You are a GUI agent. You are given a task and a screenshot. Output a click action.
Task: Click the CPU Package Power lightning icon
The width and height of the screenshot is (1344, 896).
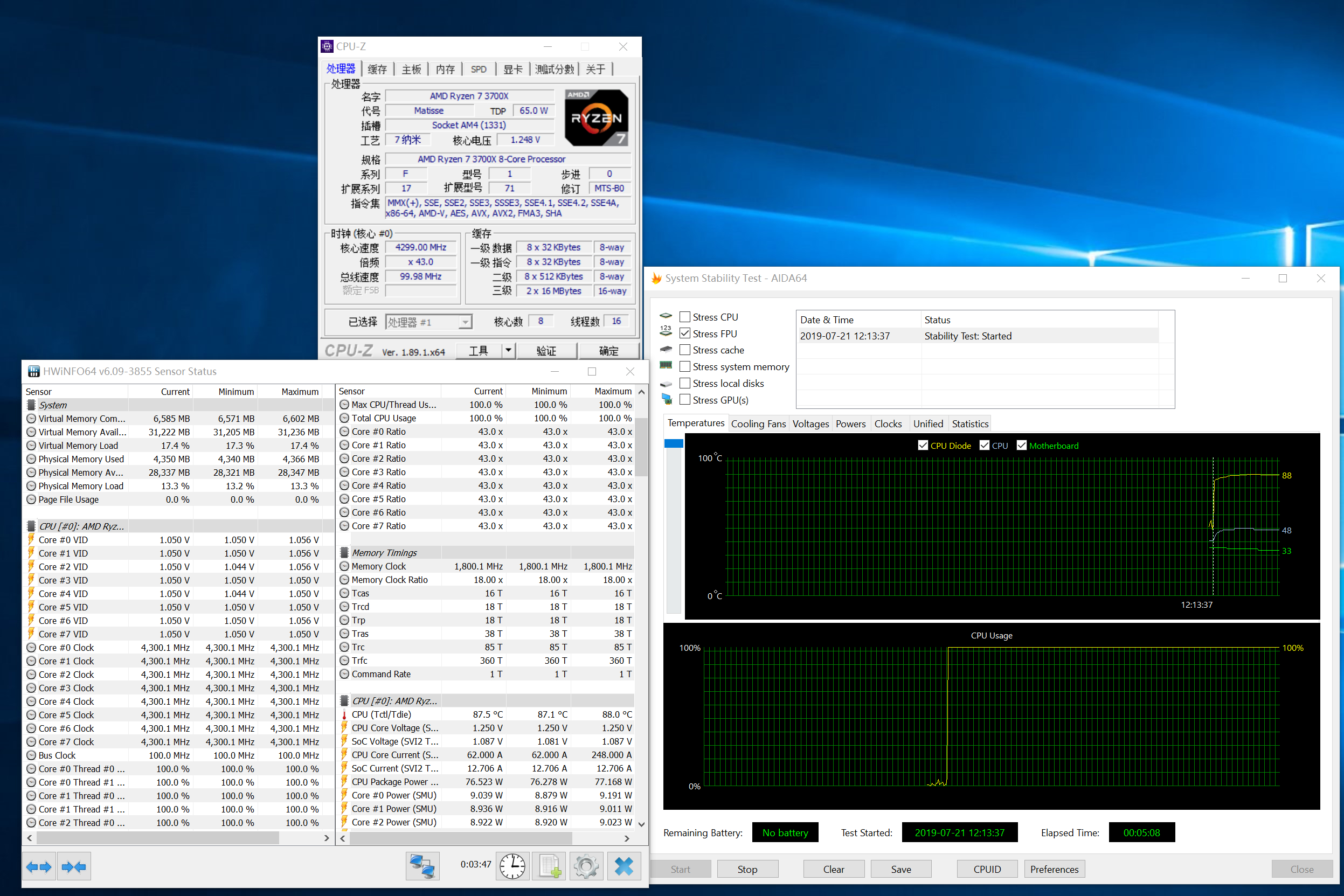[x=344, y=782]
